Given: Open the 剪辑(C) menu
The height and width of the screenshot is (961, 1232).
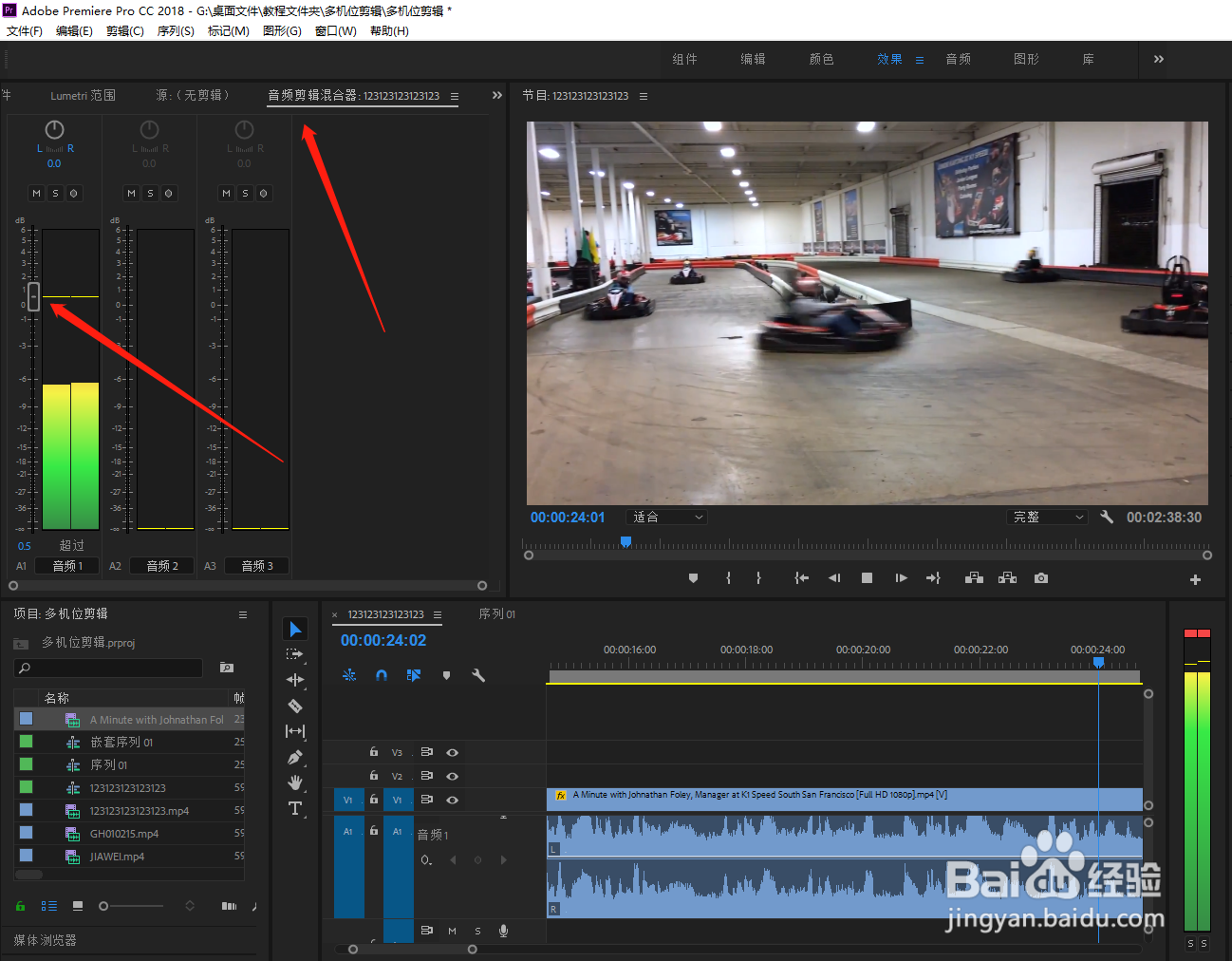Looking at the screenshot, I should click(x=125, y=31).
